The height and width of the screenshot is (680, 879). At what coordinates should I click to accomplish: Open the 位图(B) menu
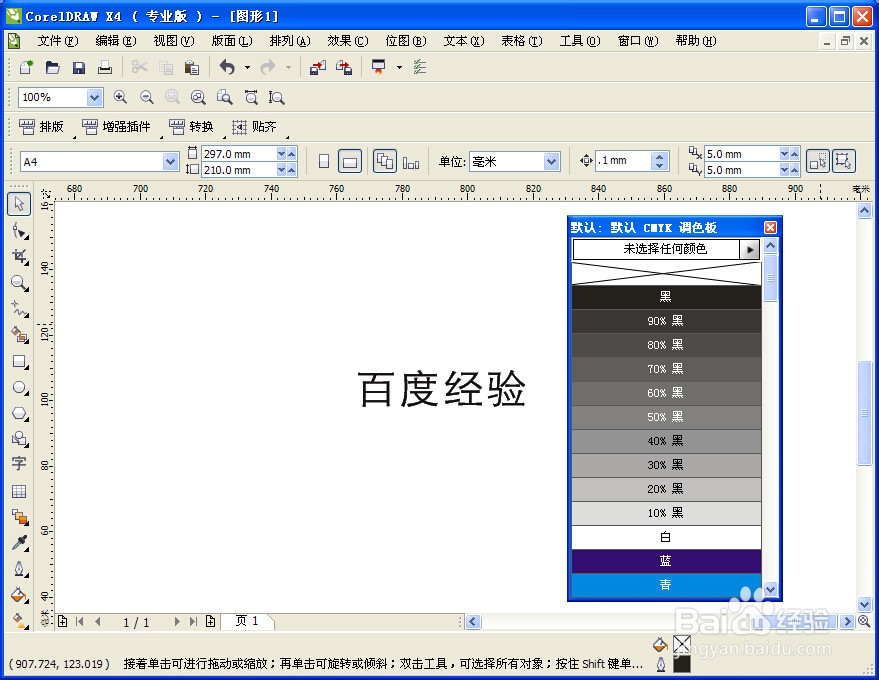pyautogui.click(x=406, y=41)
